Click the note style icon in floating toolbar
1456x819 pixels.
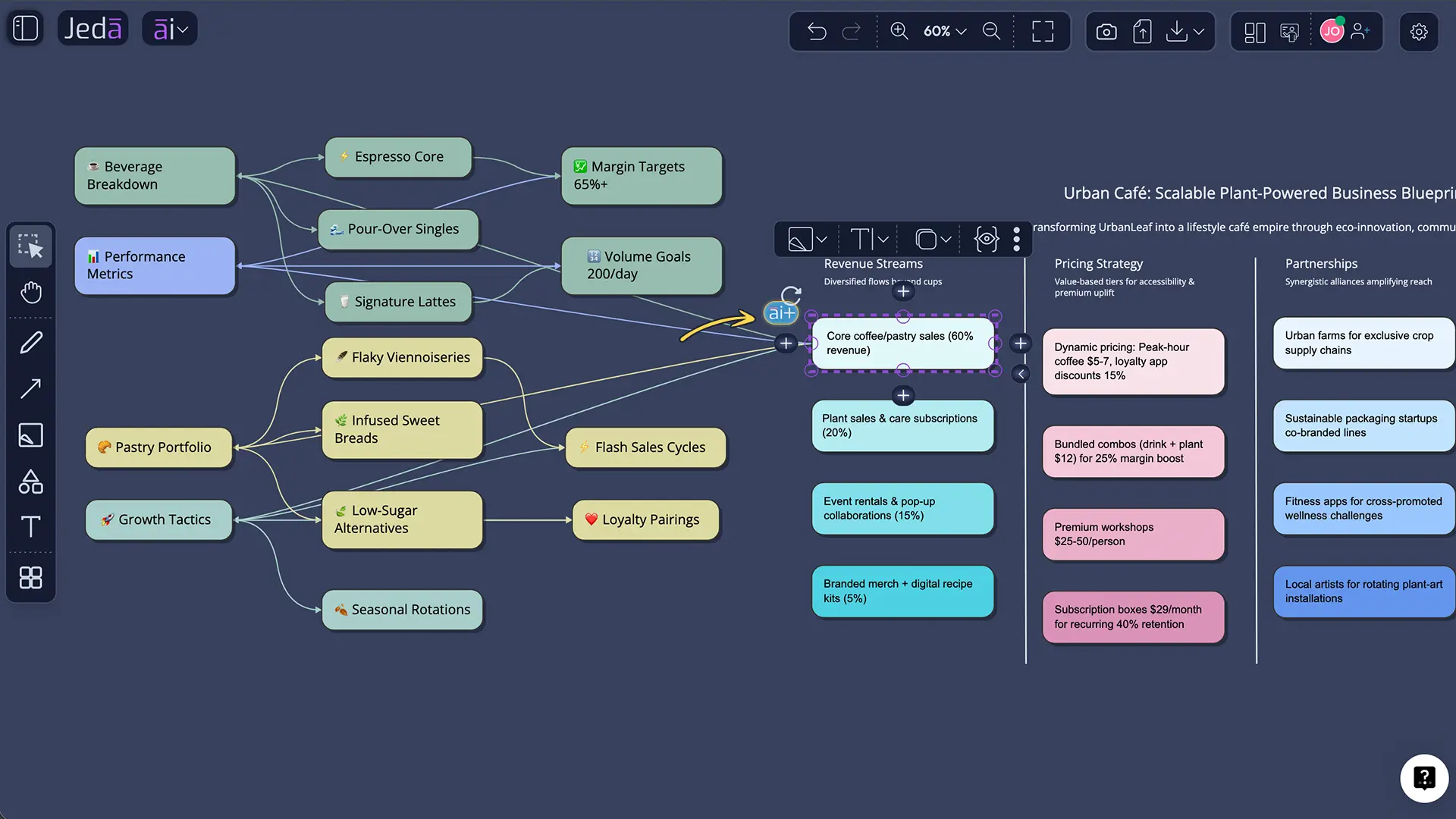pyautogui.click(x=801, y=240)
